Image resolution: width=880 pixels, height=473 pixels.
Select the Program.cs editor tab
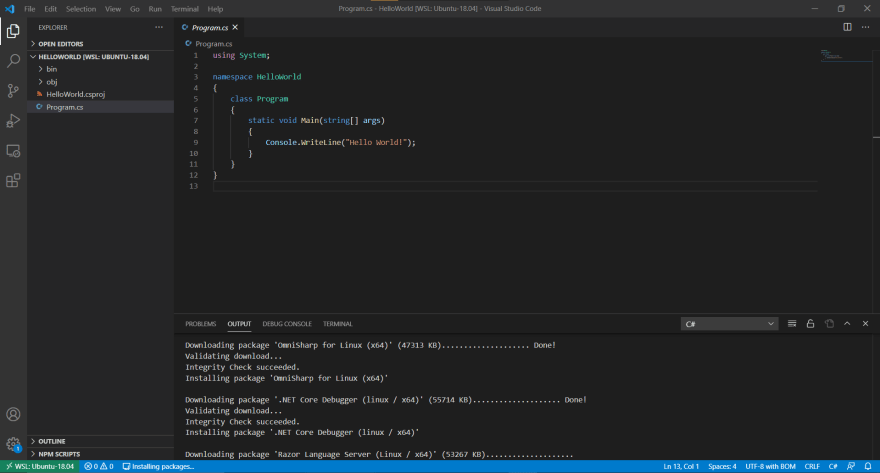[x=210, y=27]
